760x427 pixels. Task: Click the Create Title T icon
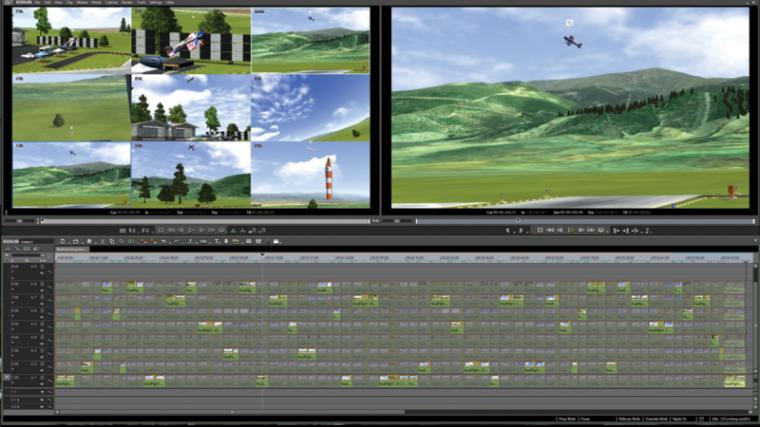pos(217,241)
